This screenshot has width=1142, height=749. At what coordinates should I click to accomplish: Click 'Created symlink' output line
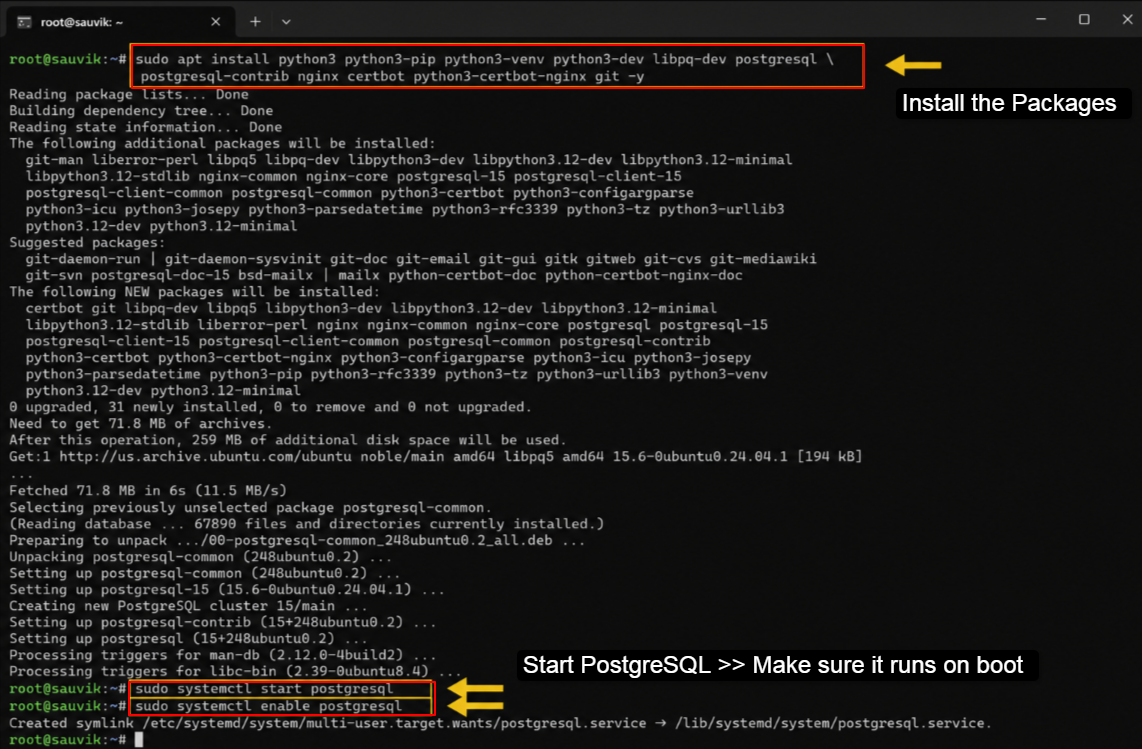tap(500, 723)
